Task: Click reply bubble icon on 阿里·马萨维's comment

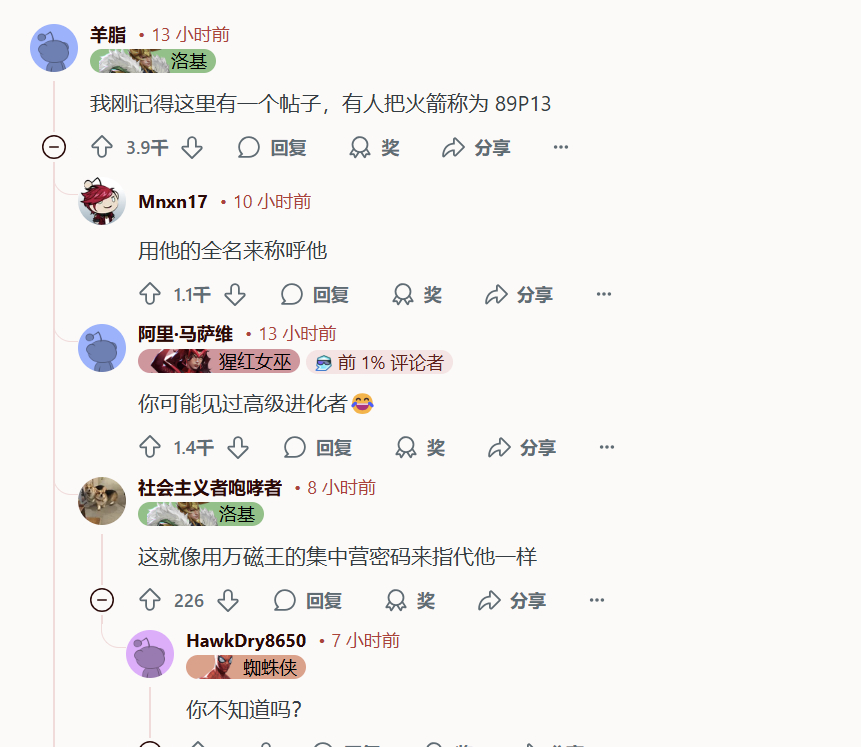Action: (x=294, y=447)
